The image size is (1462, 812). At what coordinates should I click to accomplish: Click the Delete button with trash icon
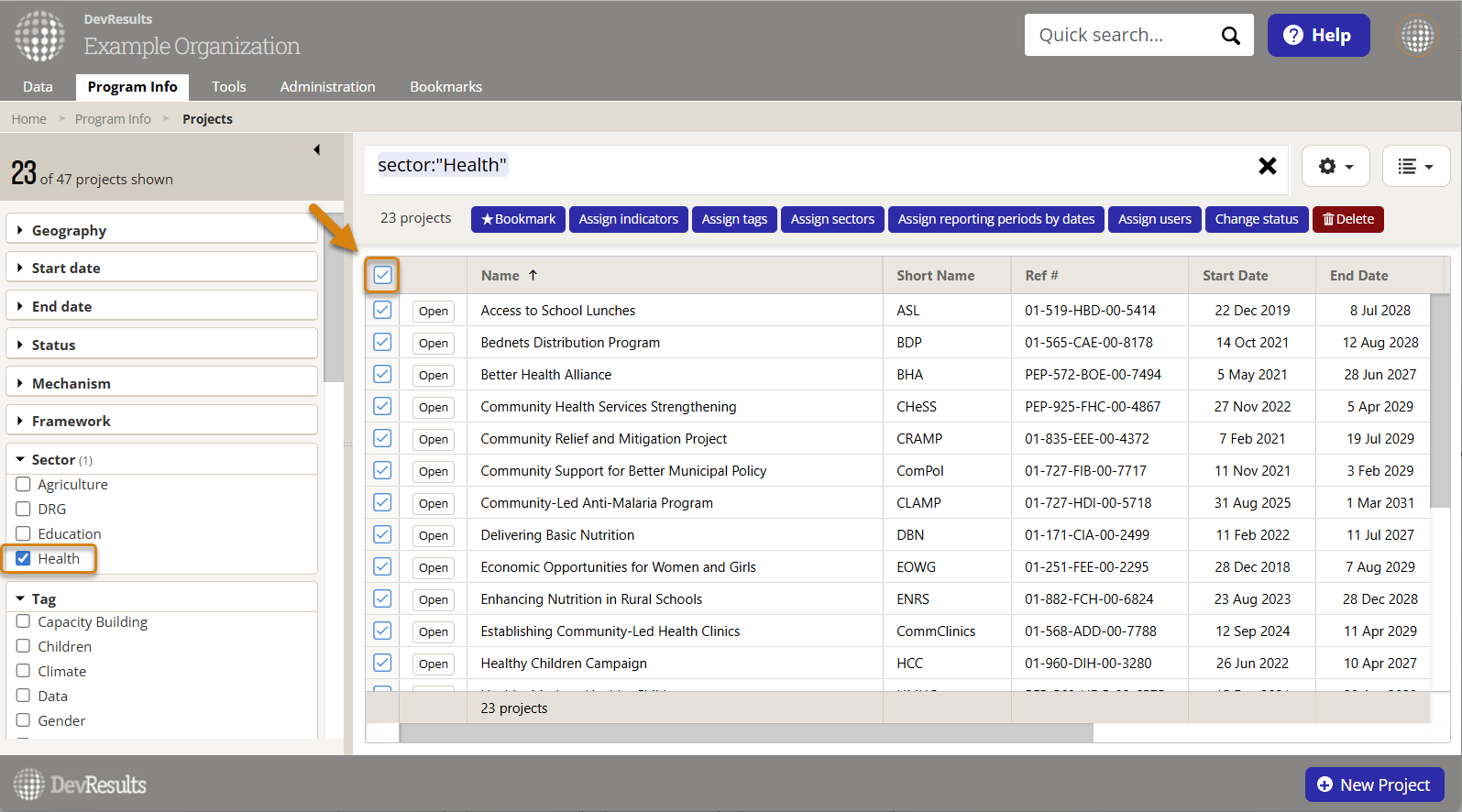pos(1347,219)
